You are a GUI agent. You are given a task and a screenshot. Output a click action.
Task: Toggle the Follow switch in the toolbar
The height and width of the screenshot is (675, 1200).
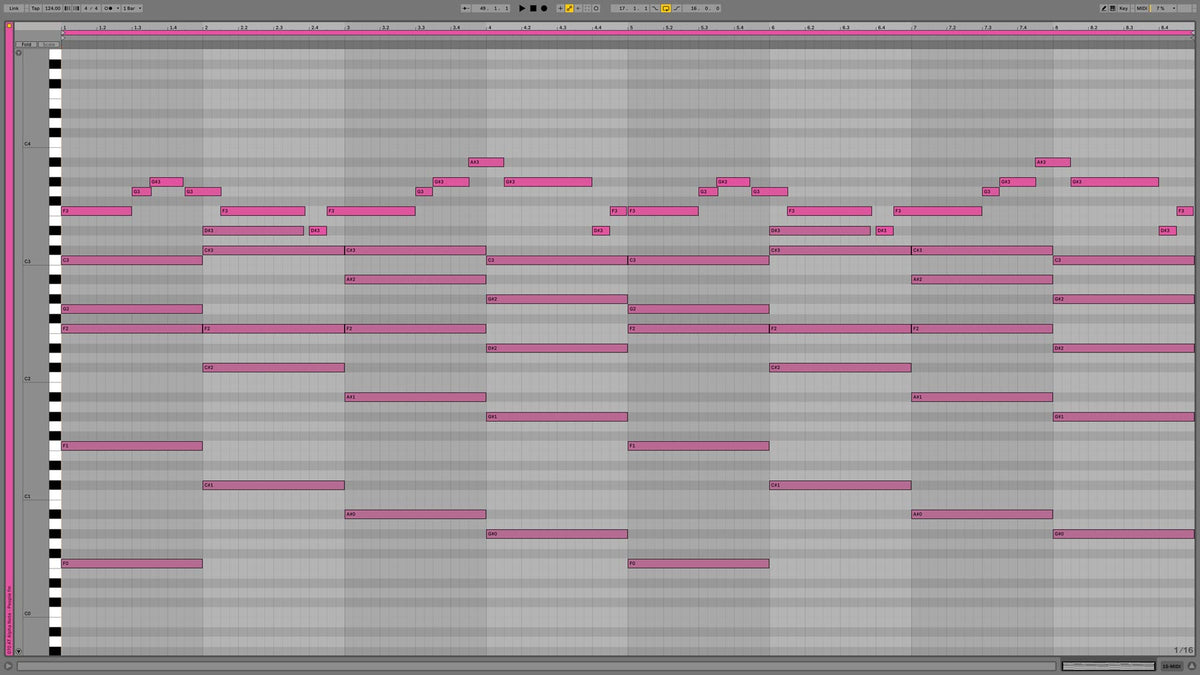(x=466, y=8)
